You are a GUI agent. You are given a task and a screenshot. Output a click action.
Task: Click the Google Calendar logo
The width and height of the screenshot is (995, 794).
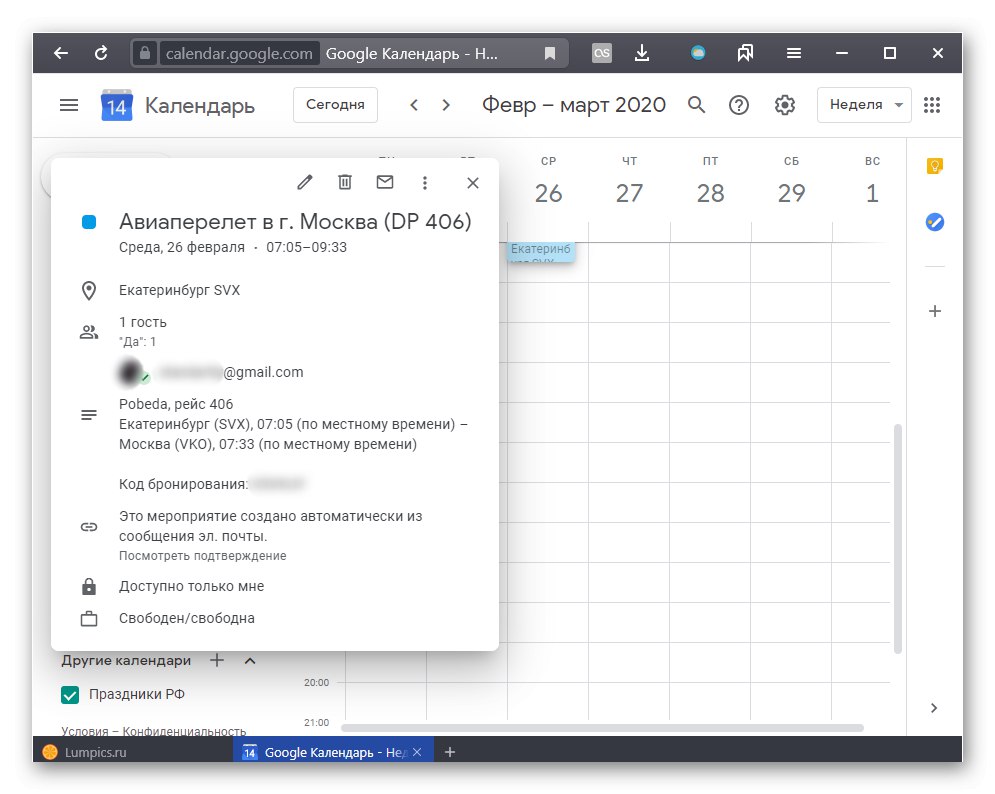[x=117, y=105]
